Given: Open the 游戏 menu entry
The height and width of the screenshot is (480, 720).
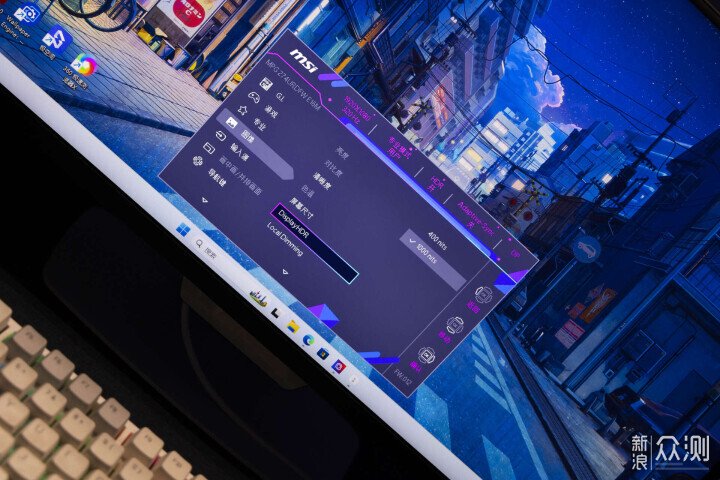Looking at the screenshot, I should point(271,111).
